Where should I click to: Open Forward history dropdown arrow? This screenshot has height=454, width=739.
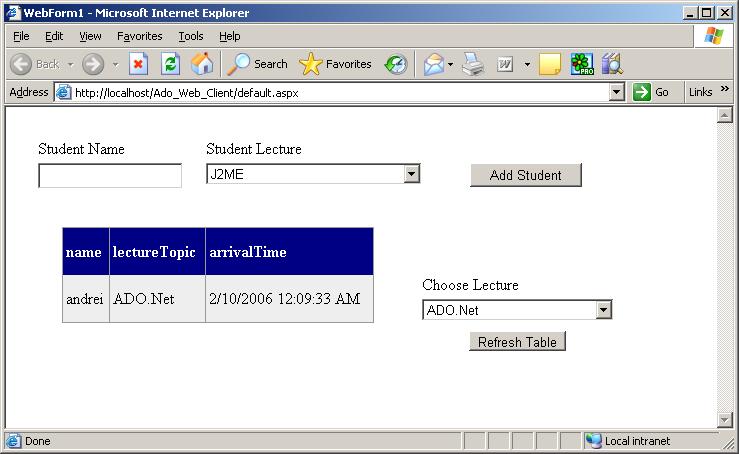pos(115,64)
